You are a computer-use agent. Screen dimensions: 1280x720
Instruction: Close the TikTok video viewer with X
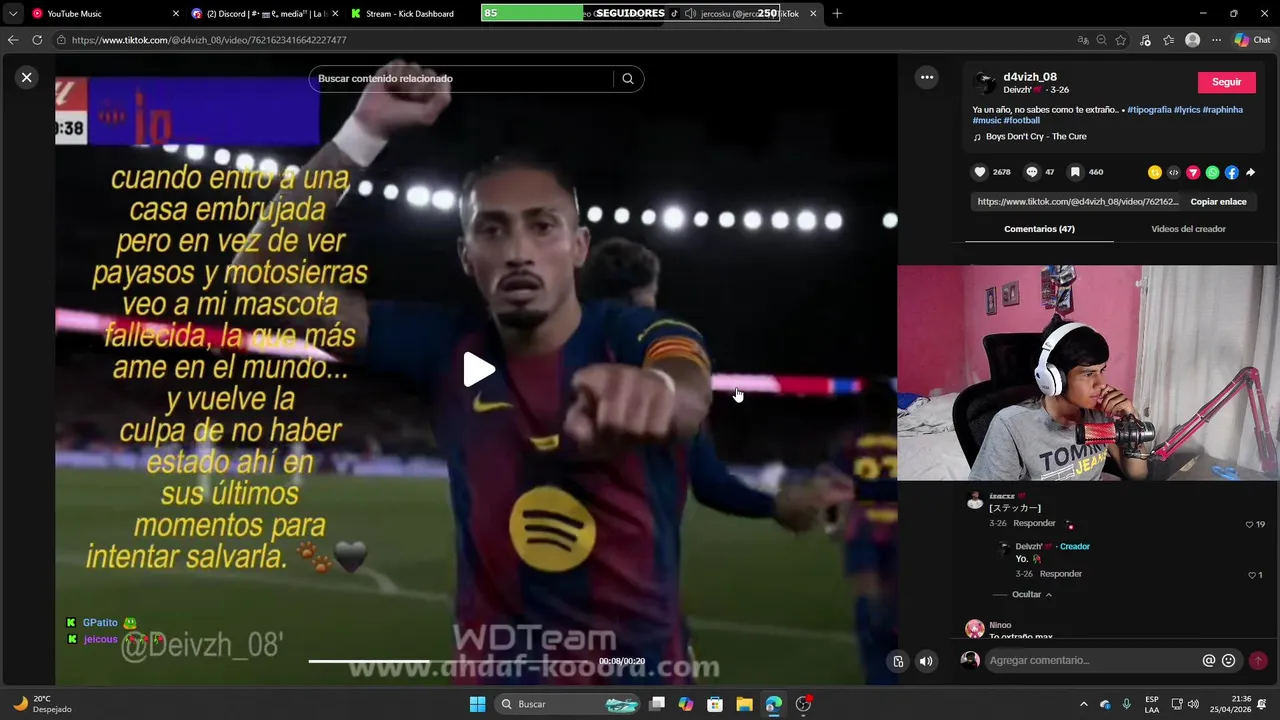click(x=27, y=77)
